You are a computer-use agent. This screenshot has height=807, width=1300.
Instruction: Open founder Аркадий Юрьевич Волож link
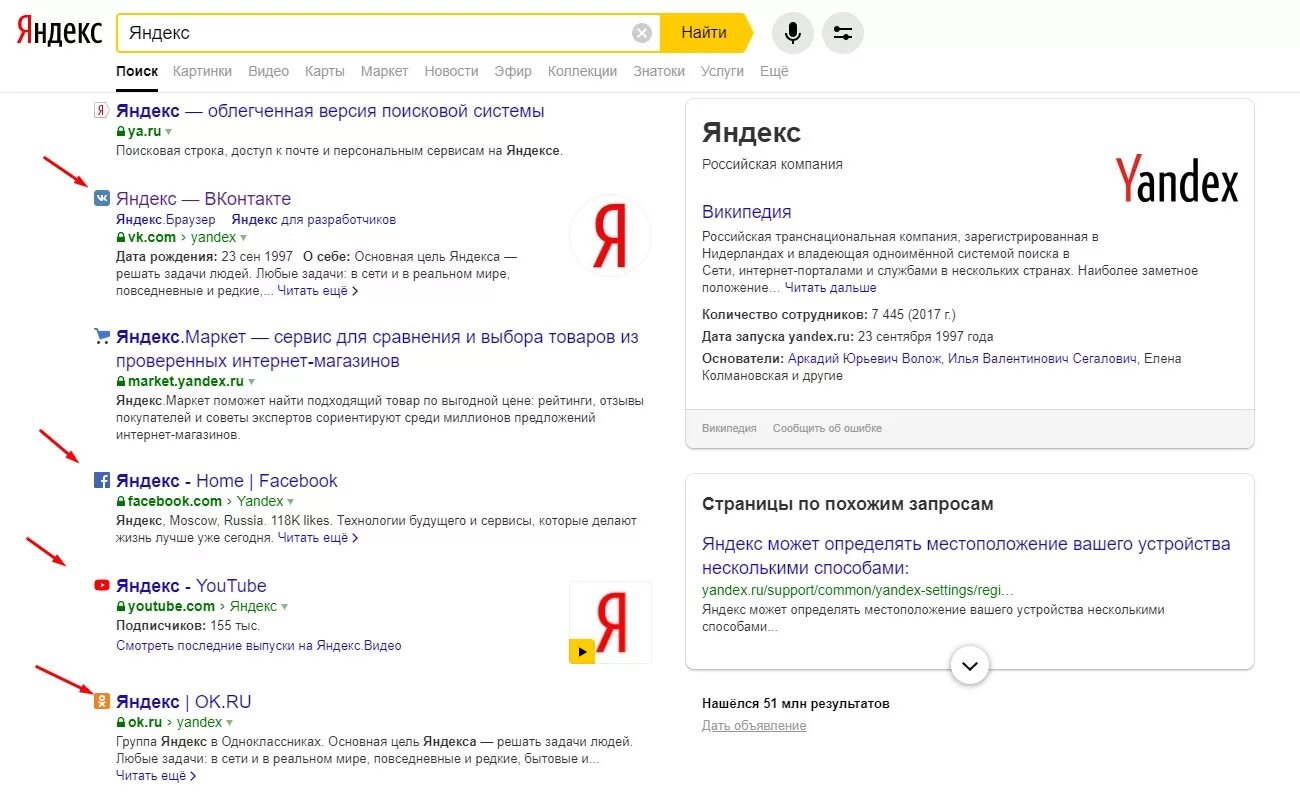pyautogui.click(x=864, y=358)
